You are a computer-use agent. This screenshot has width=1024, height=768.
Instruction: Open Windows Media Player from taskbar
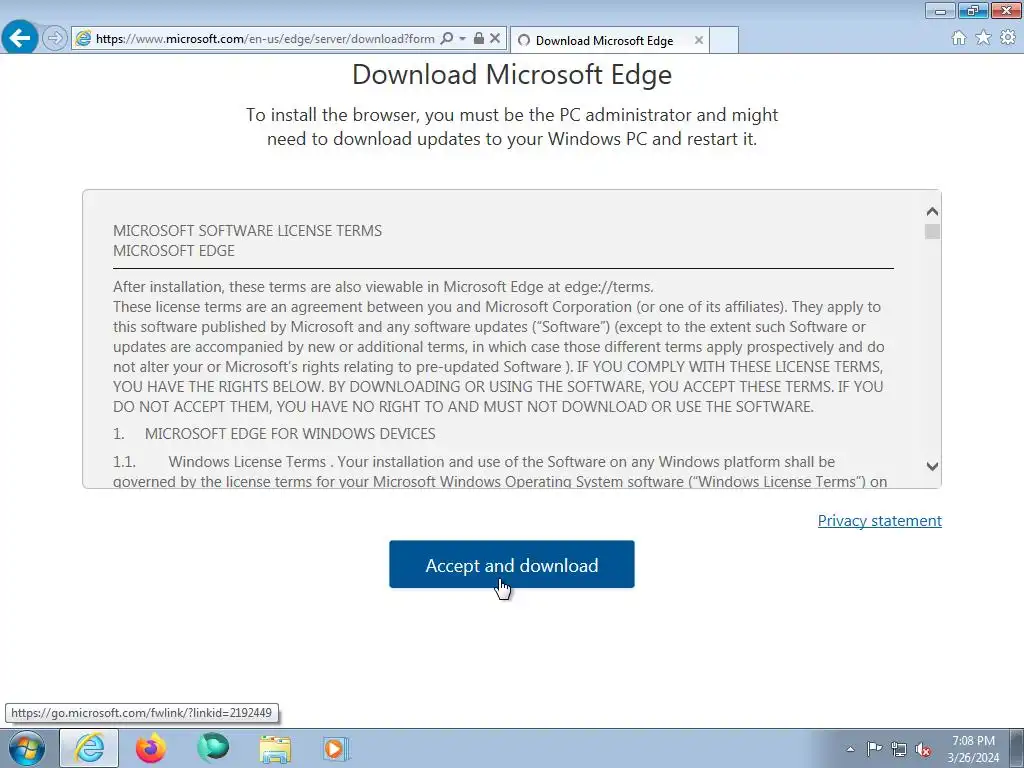click(x=337, y=748)
